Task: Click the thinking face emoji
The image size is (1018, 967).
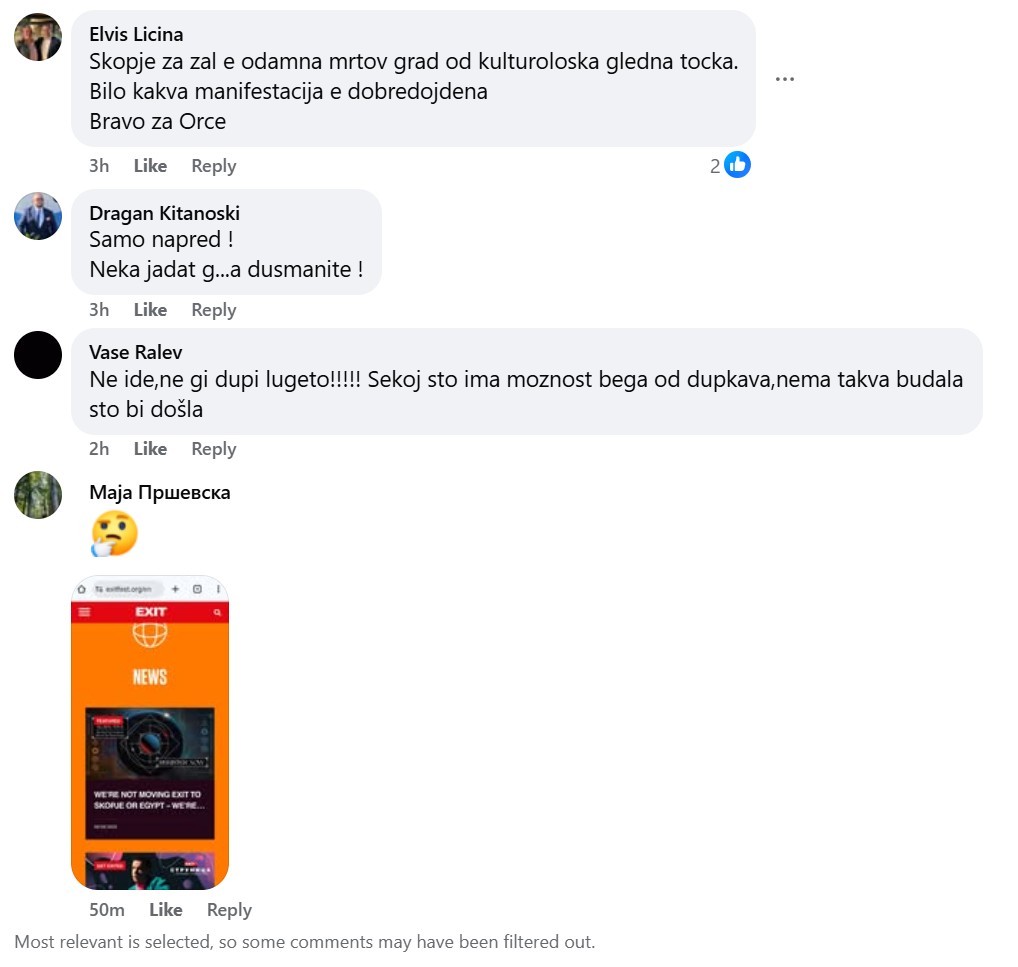Action: point(114,534)
